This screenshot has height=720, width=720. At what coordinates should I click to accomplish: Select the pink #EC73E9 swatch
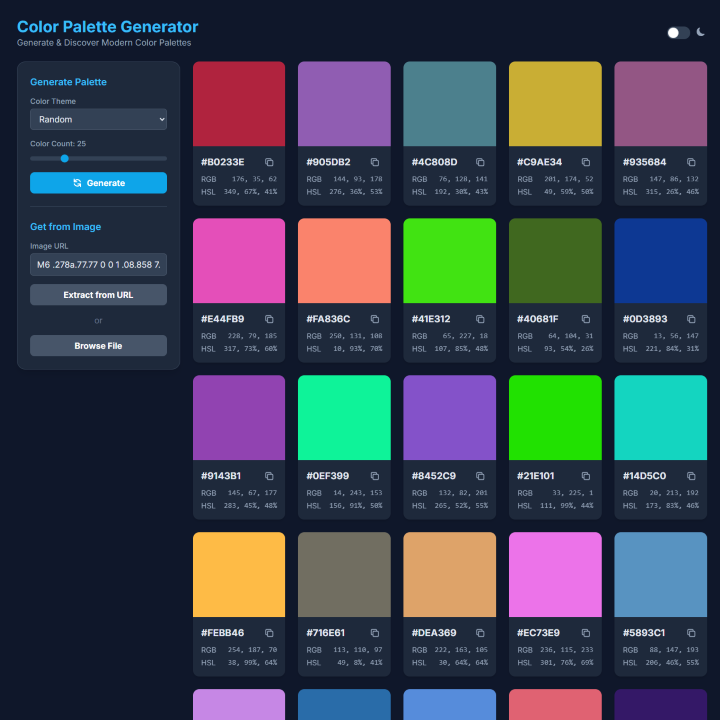click(555, 574)
